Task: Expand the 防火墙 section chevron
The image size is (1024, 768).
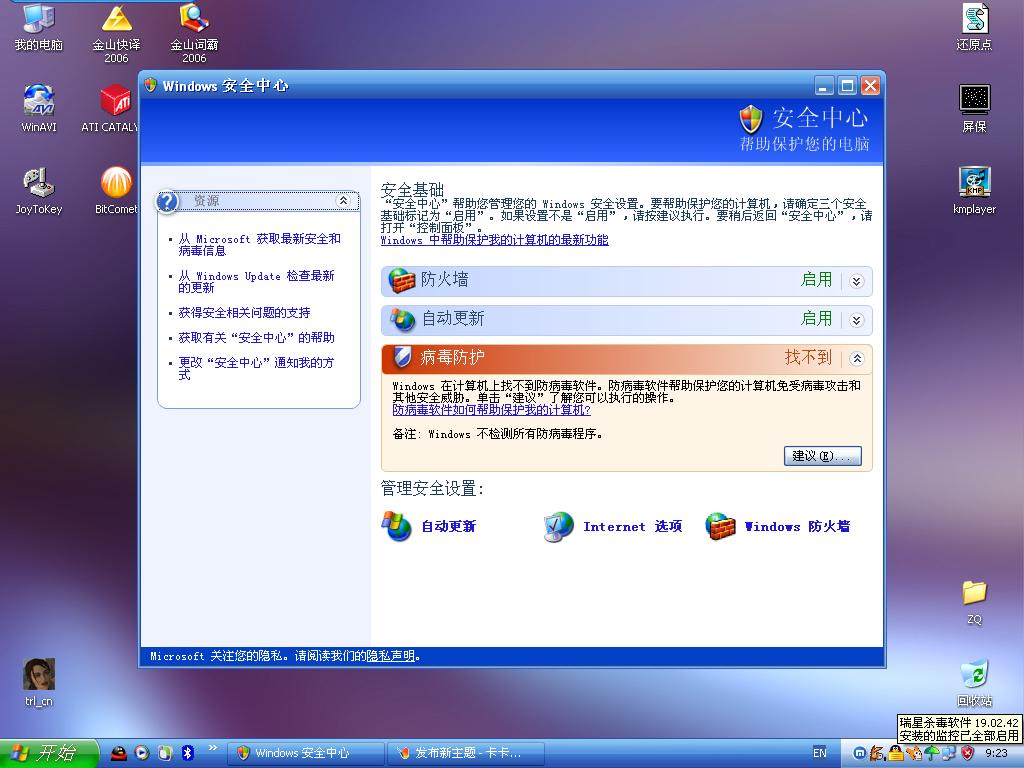Action: tap(857, 281)
